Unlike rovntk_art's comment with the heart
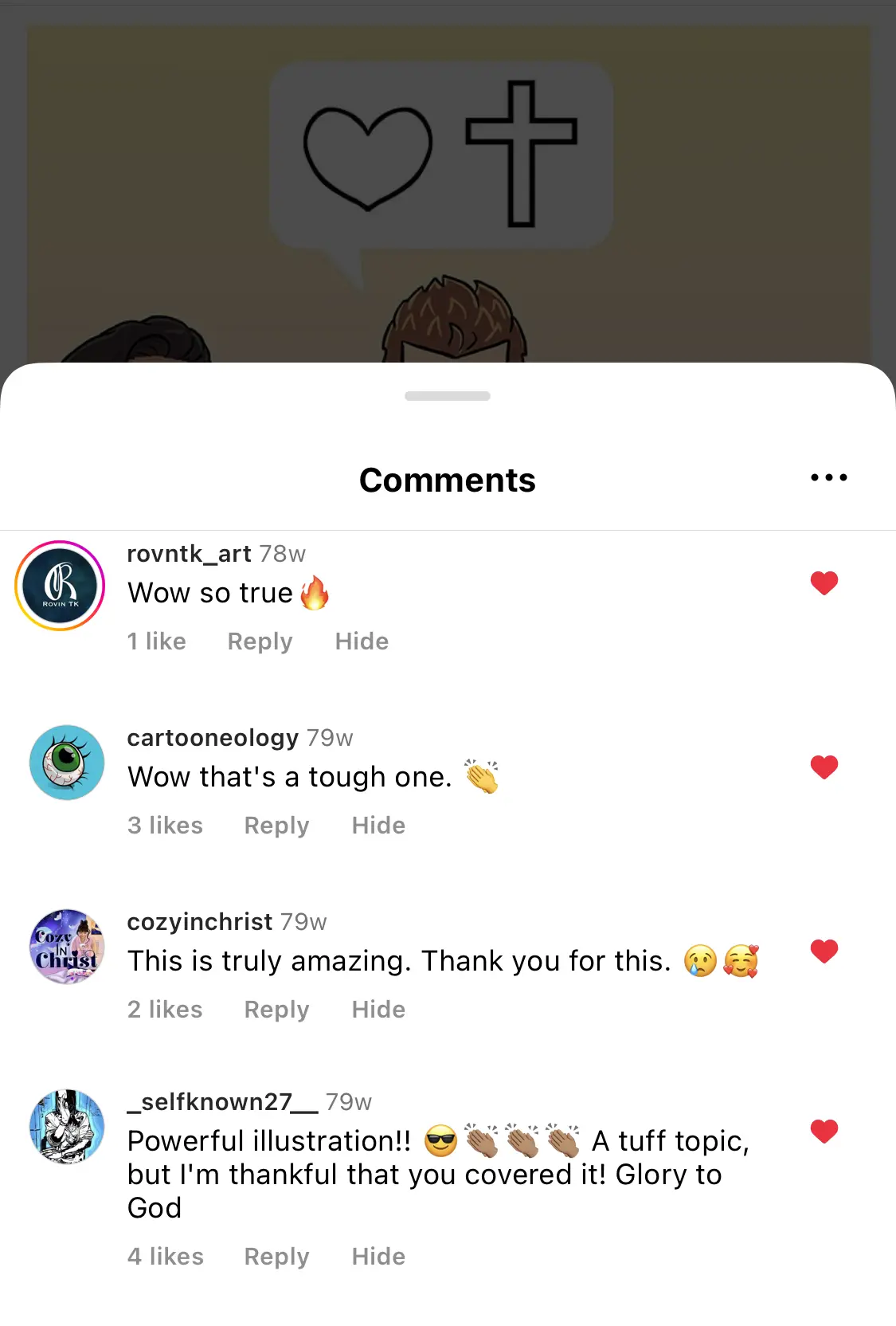This screenshot has width=896, height=1326. (x=824, y=583)
